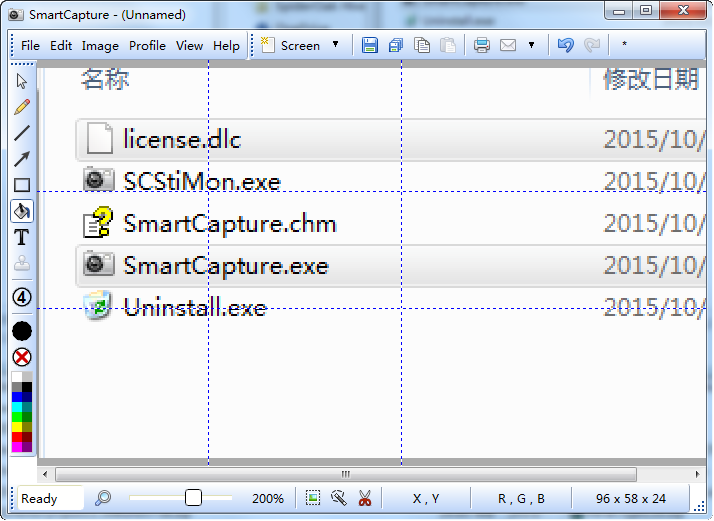Select the Text tool
The height and width of the screenshot is (521, 714).
point(21,237)
